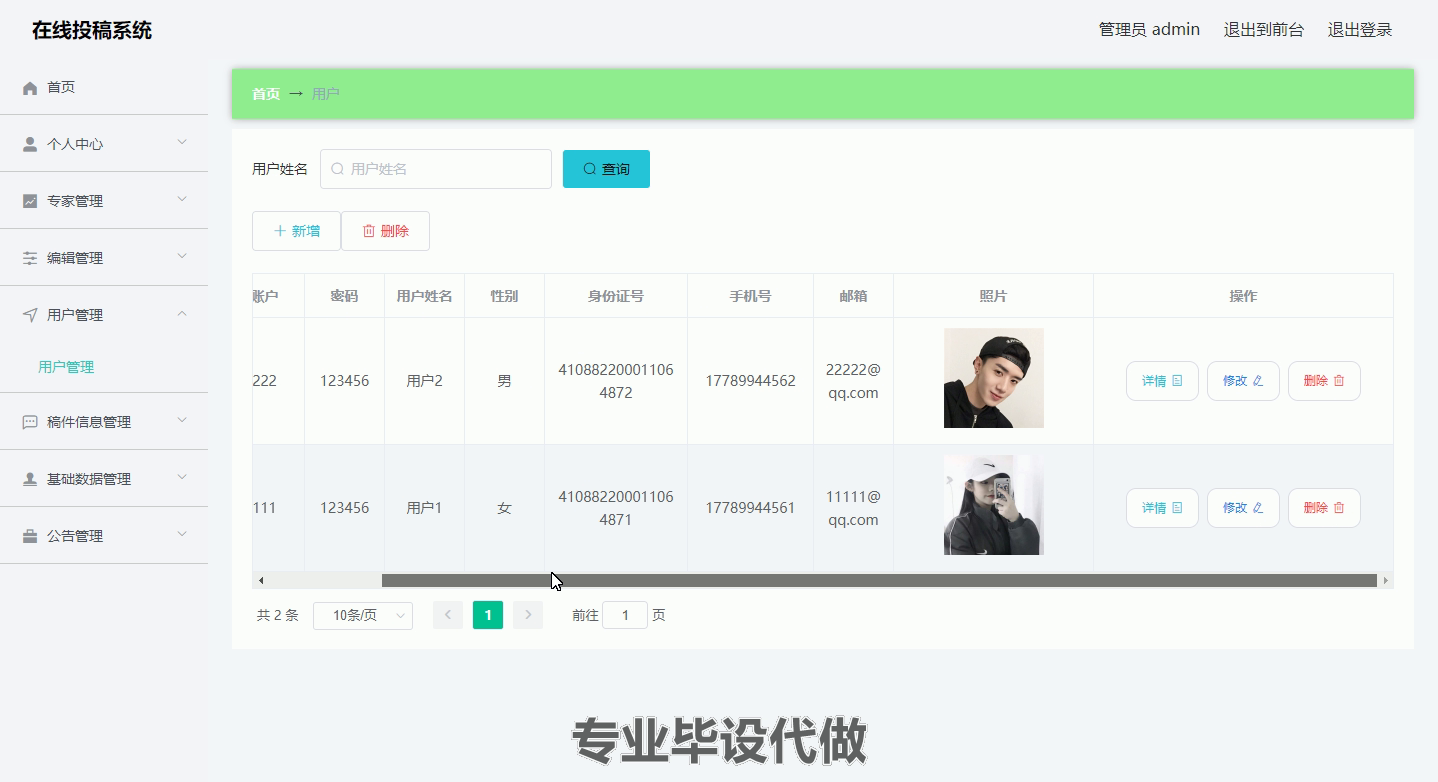Click the 查询 search button

coord(606,169)
